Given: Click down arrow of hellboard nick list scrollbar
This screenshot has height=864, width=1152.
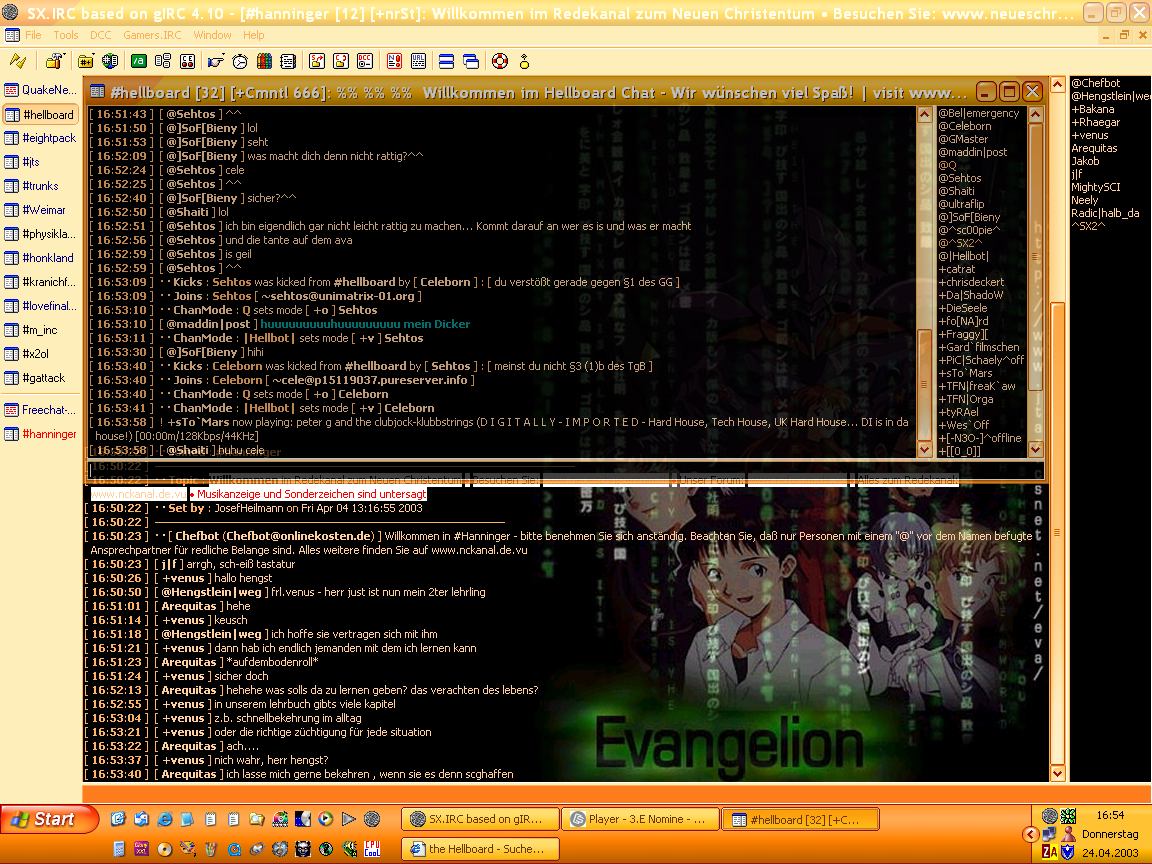Looking at the screenshot, I should coord(1035,450).
